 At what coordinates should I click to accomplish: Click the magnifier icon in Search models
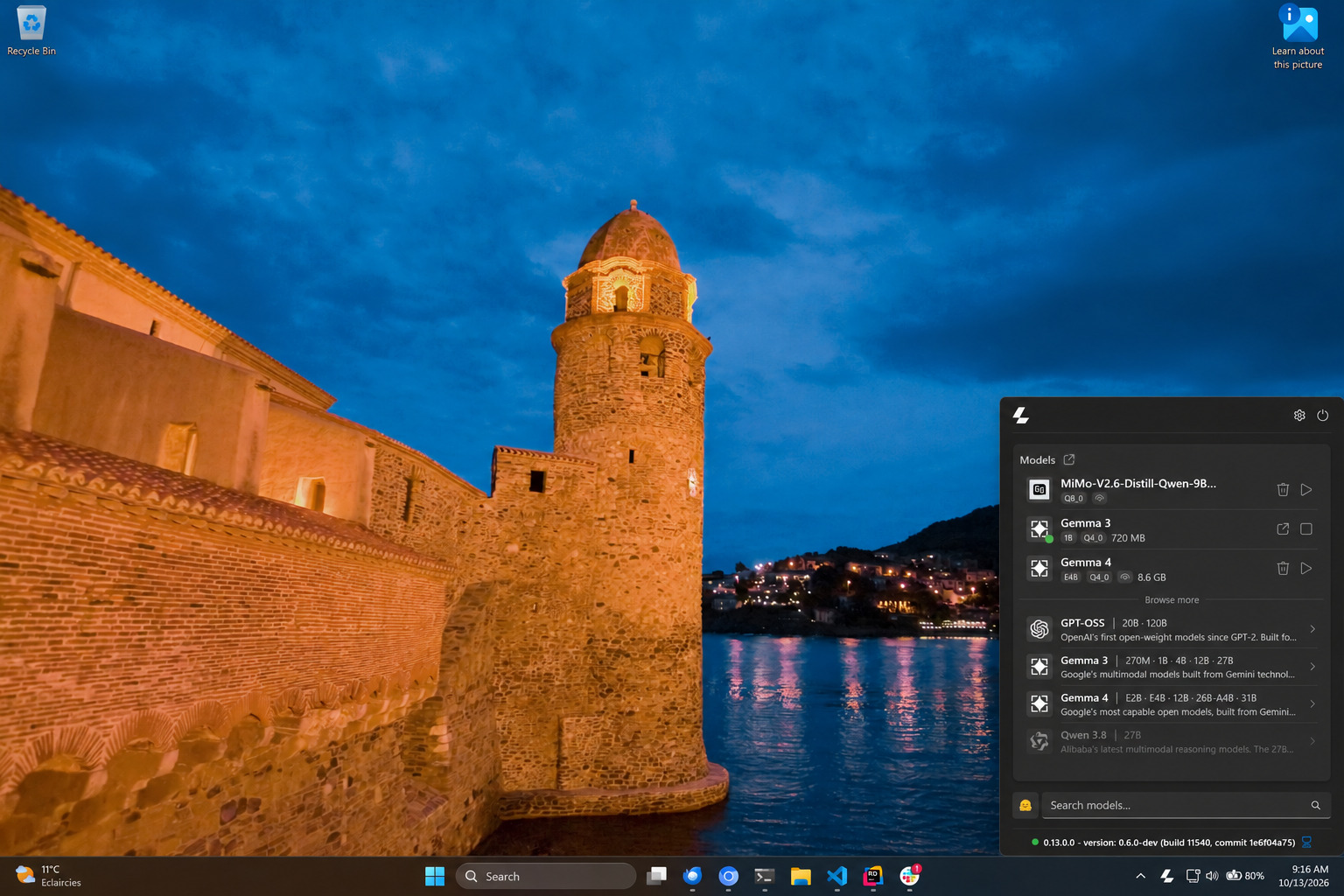pos(1315,805)
